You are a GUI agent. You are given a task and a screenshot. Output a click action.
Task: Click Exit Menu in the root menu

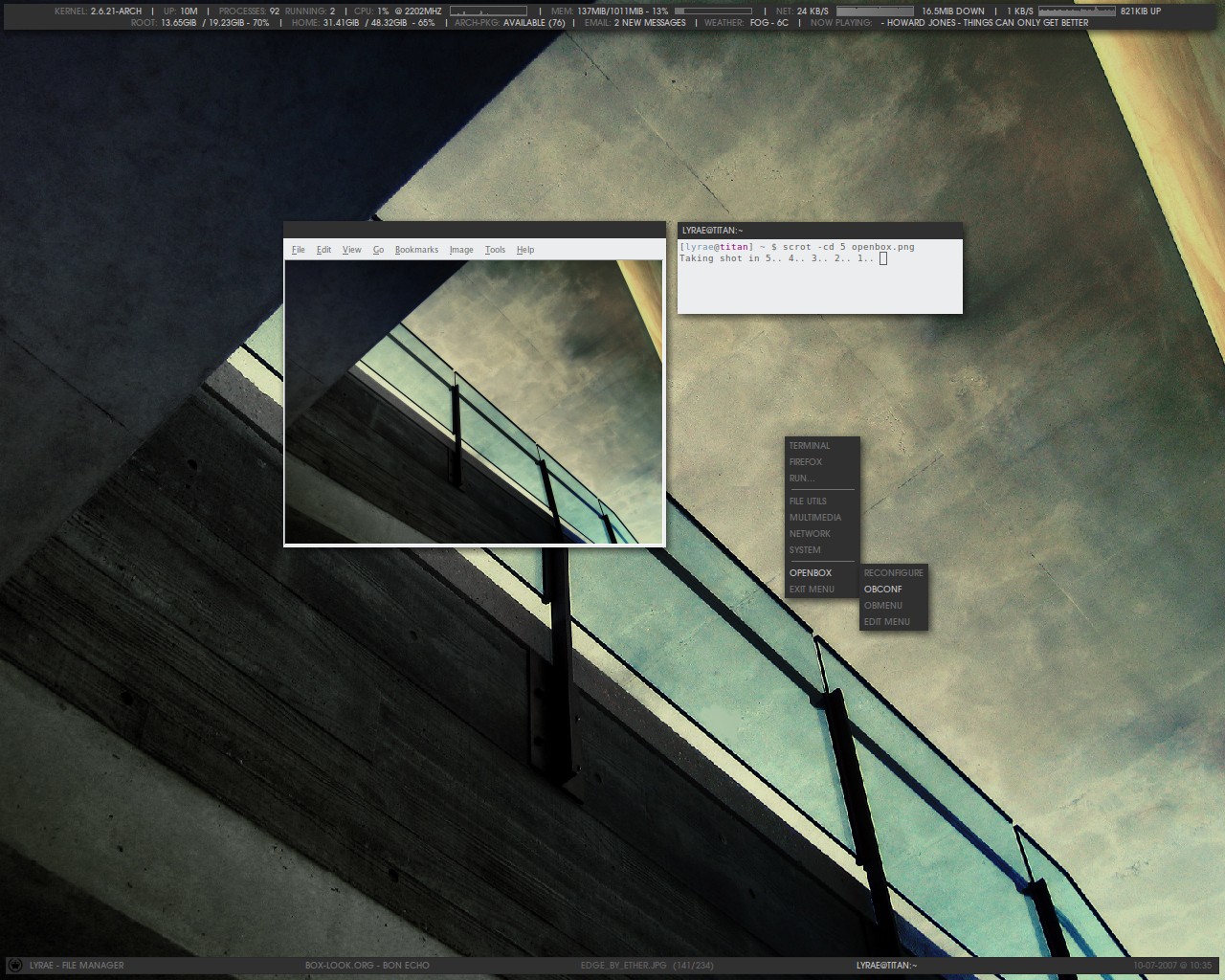pyautogui.click(x=821, y=590)
